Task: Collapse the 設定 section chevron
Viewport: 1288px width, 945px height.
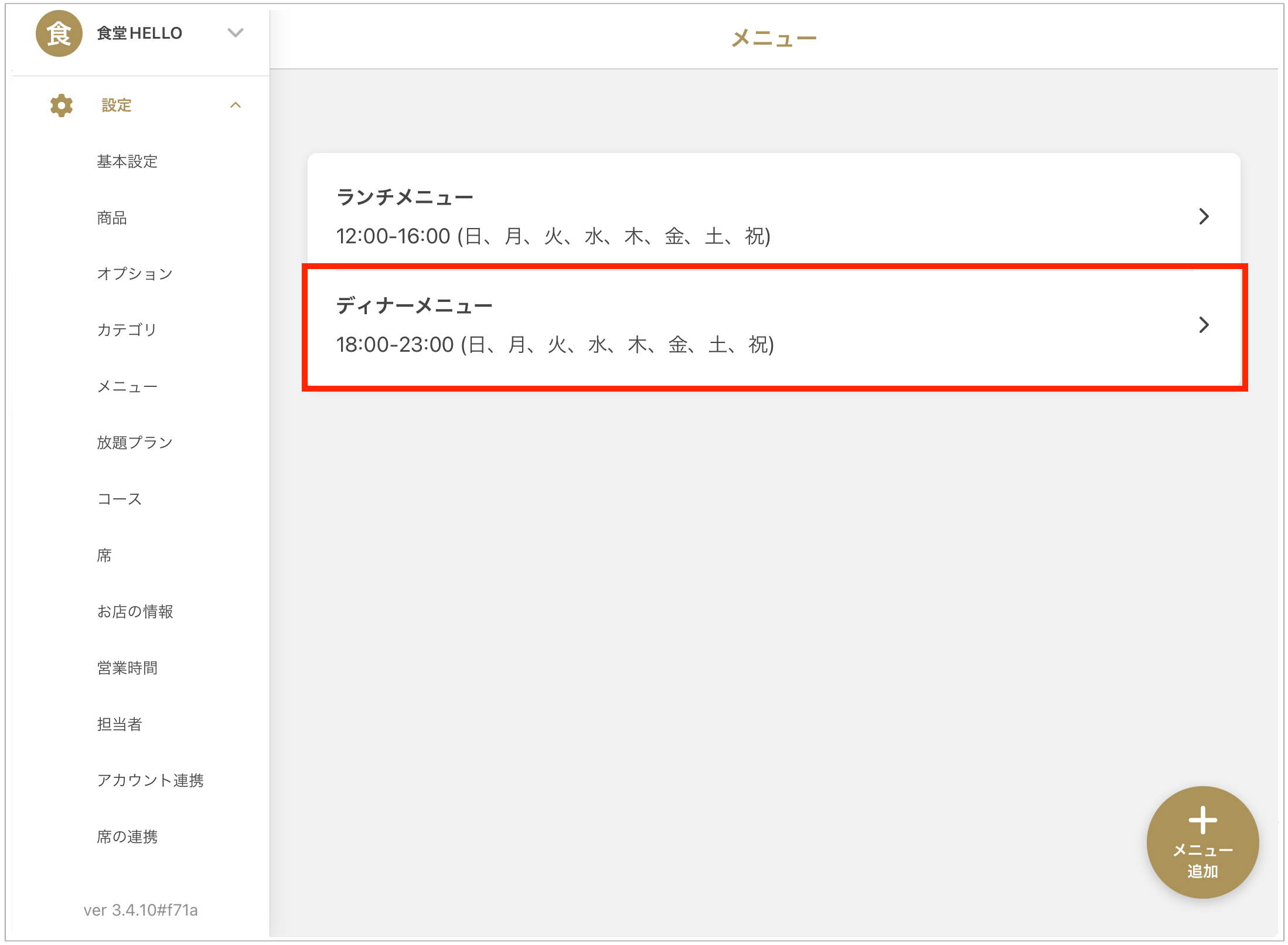Action: pyautogui.click(x=236, y=106)
